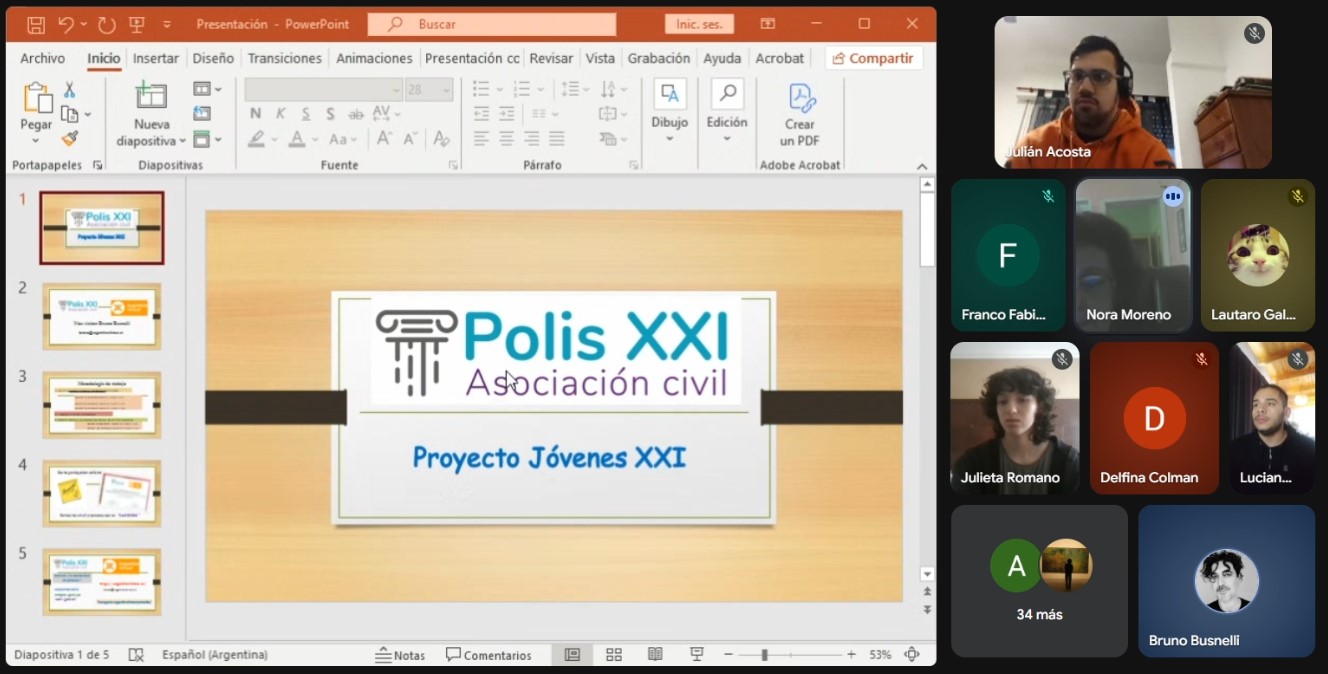Open the Edición magnifier group

tap(727, 110)
